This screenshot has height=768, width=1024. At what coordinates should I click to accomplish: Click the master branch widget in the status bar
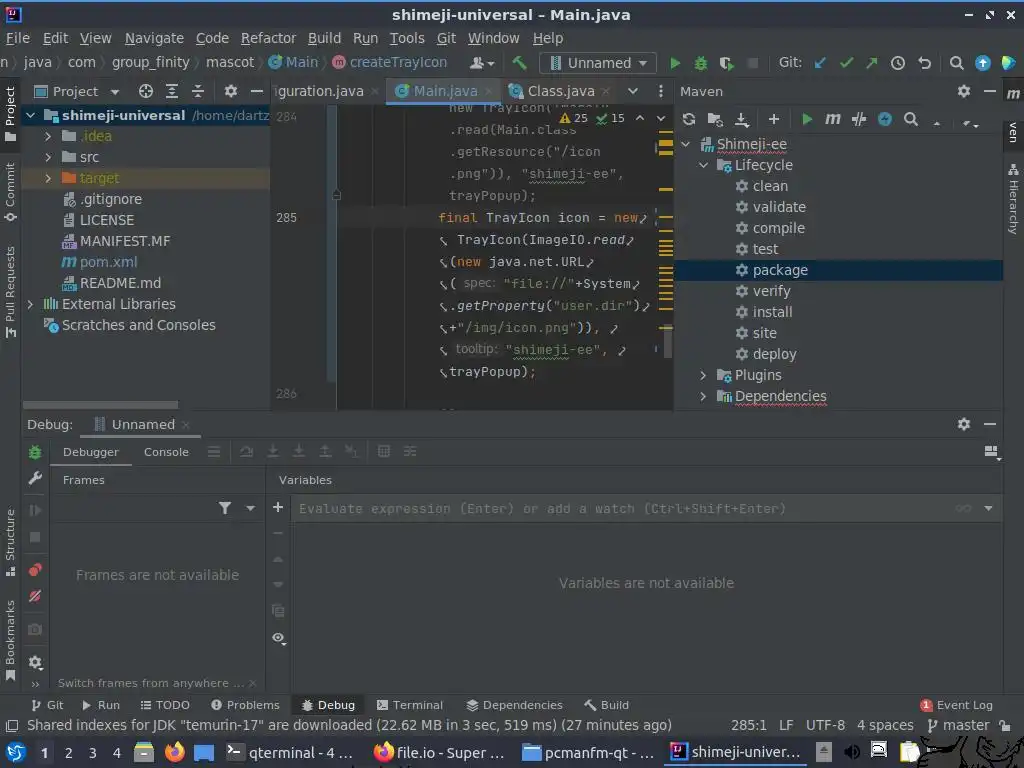pyautogui.click(x=959, y=726)
